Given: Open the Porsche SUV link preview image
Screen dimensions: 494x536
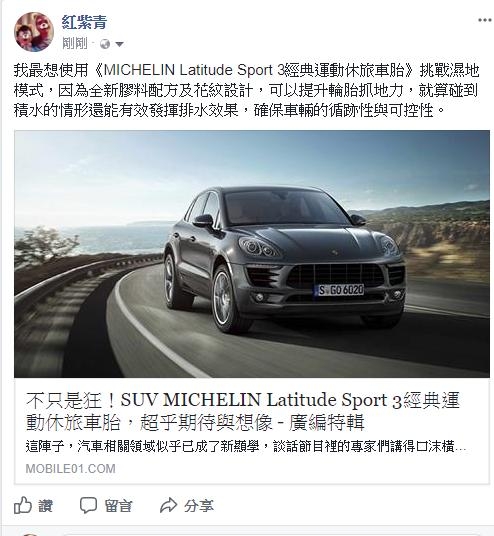Looking at the screenshot, I should tap(252, 254).
